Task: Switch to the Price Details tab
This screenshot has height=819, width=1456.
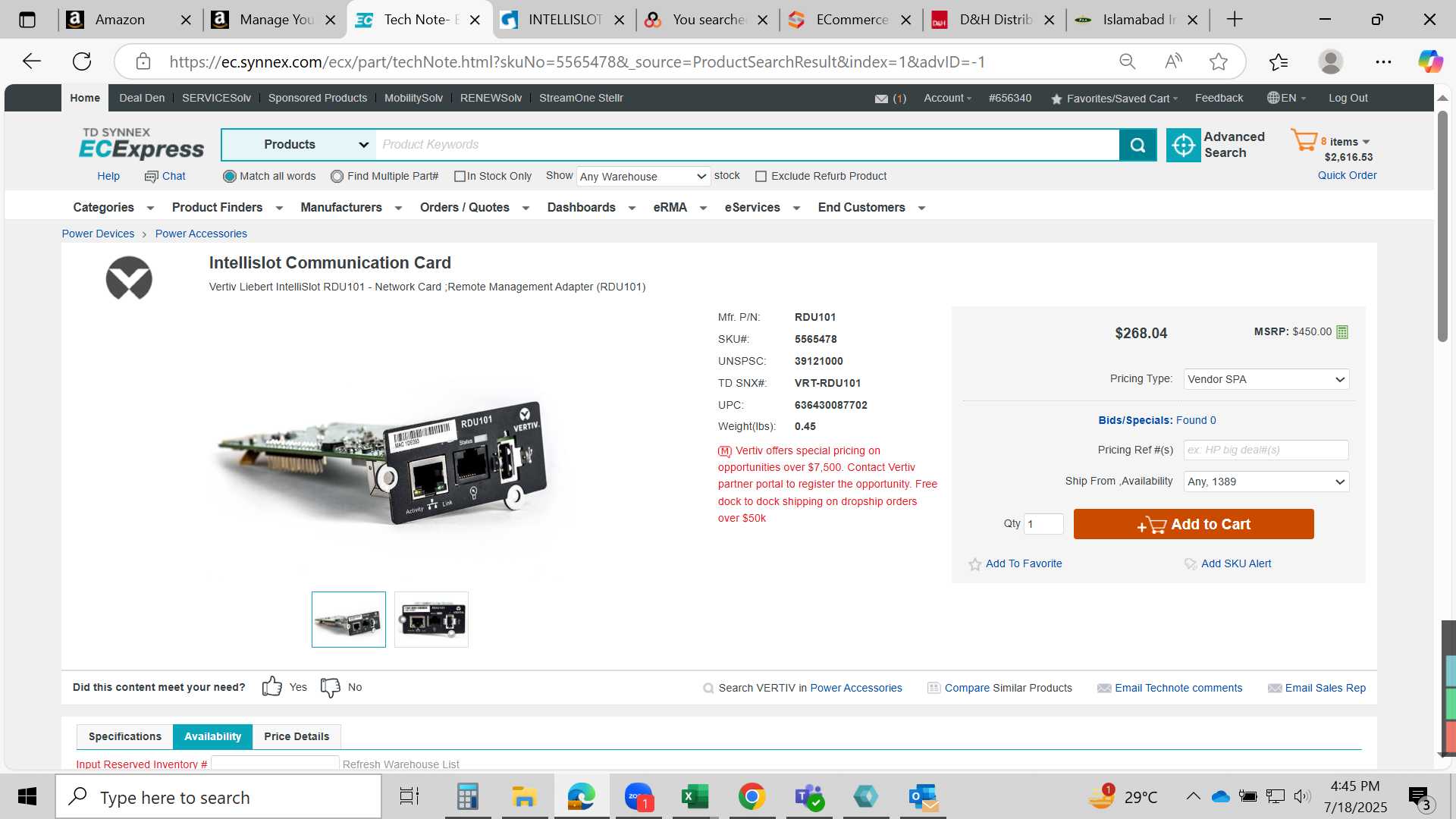Action: [x=297, y=736]
